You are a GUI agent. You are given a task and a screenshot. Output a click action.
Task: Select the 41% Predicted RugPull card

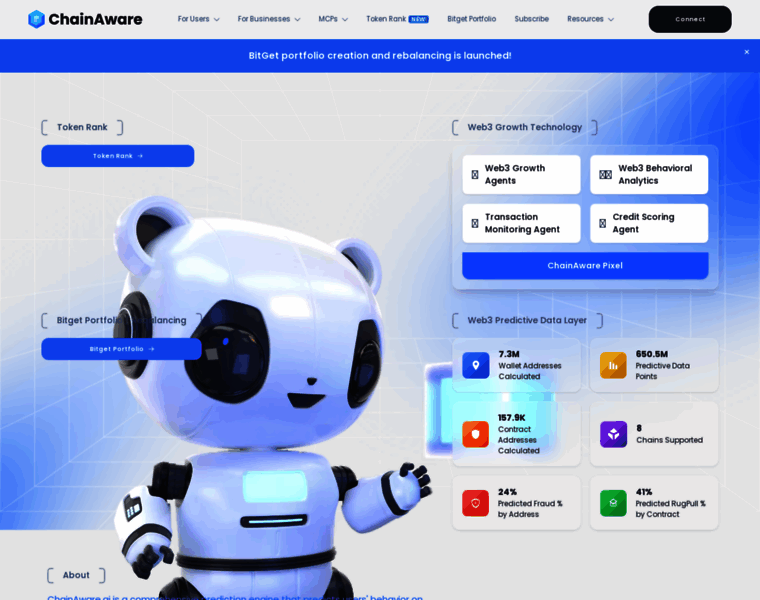click(654, 503)
